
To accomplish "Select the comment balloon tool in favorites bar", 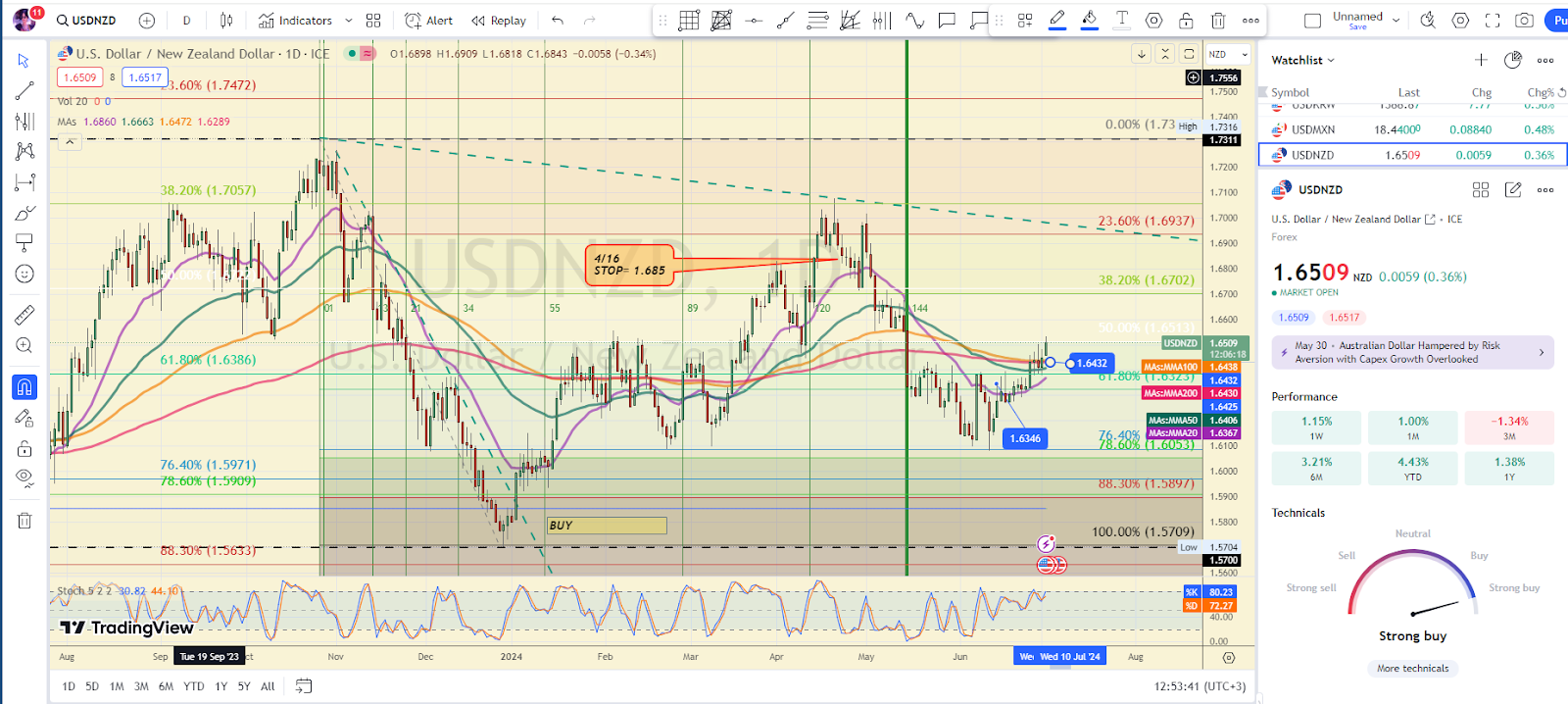I will point(946,21).
